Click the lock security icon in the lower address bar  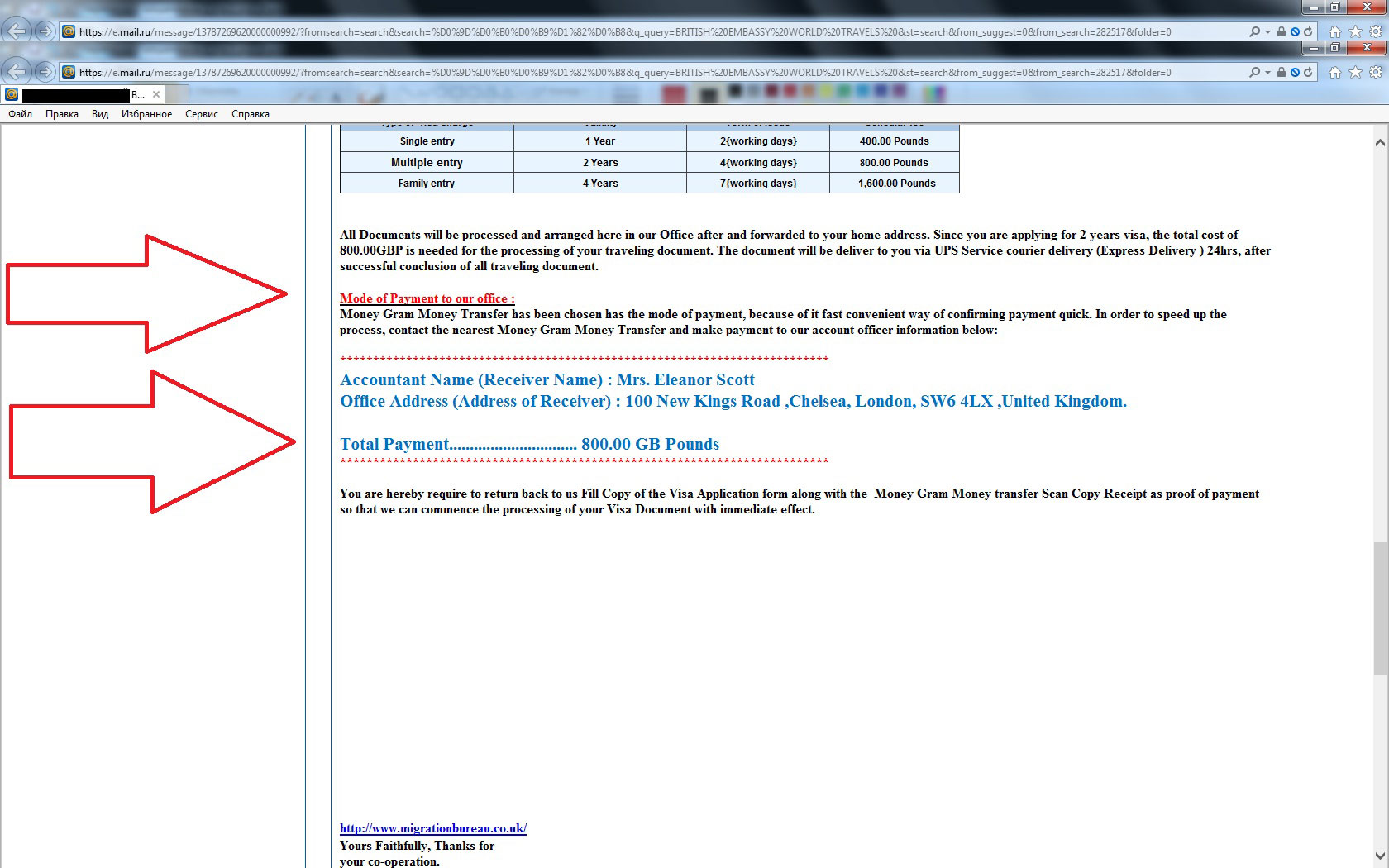pos(1281,73)
